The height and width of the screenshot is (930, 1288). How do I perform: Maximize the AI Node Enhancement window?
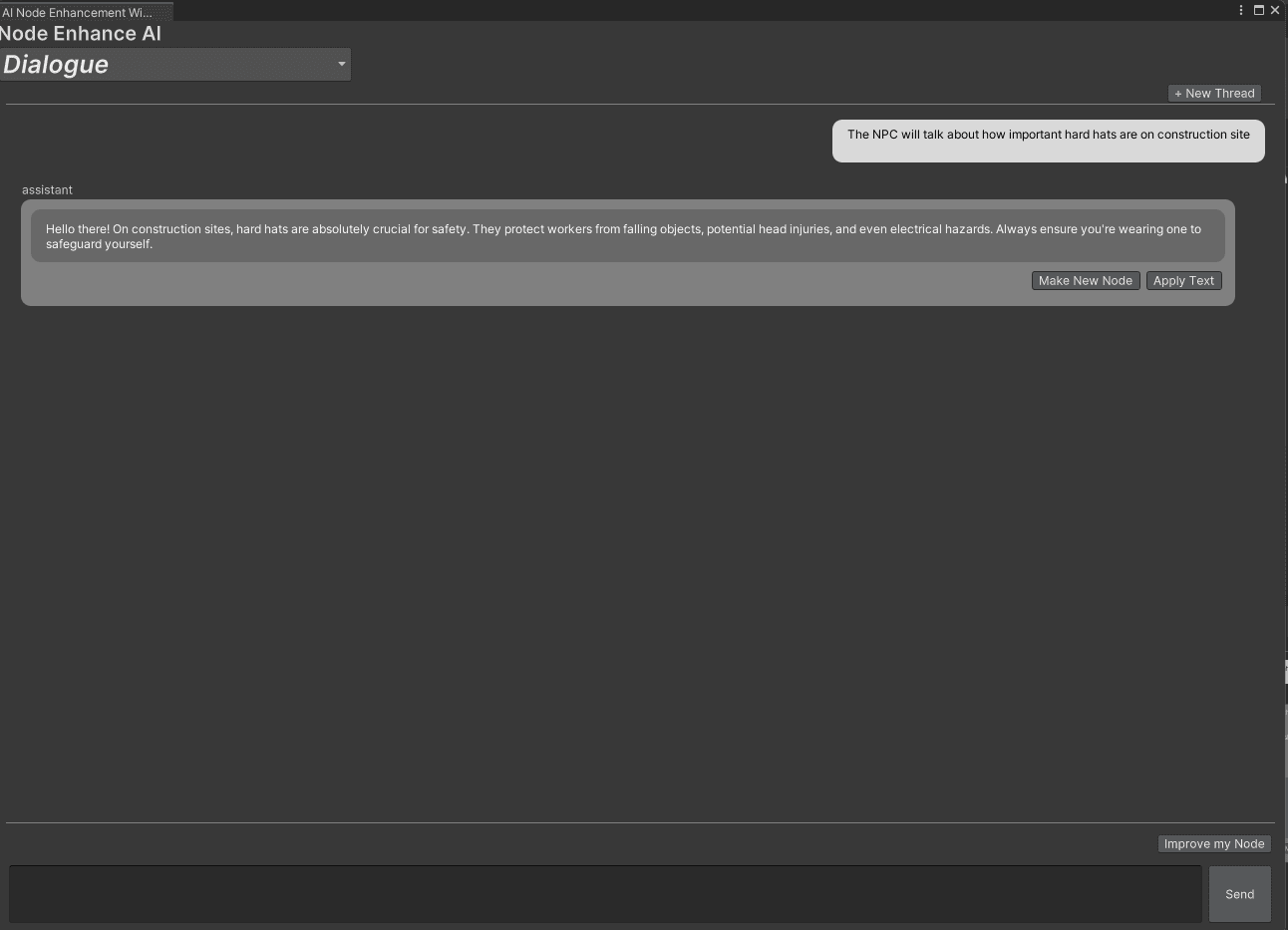(x=1259, y=10)
